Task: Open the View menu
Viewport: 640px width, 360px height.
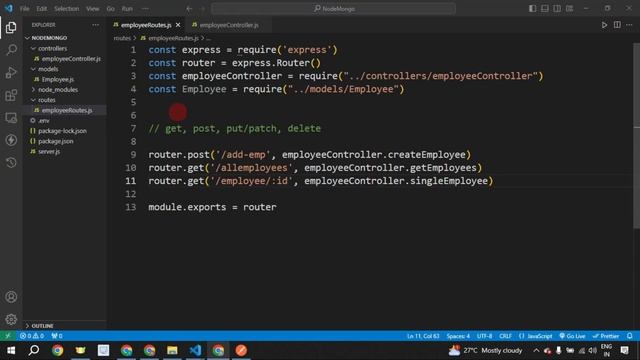Action: click(93, 9)
